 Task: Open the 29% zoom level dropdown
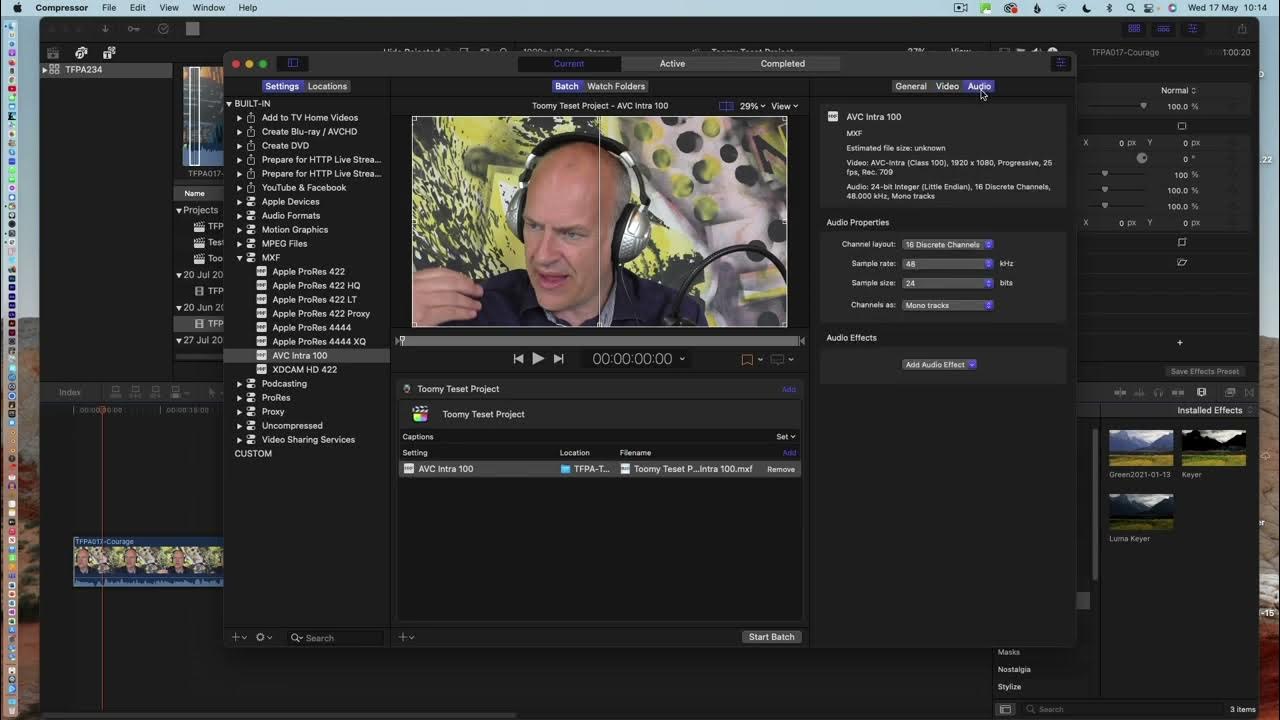752,106
